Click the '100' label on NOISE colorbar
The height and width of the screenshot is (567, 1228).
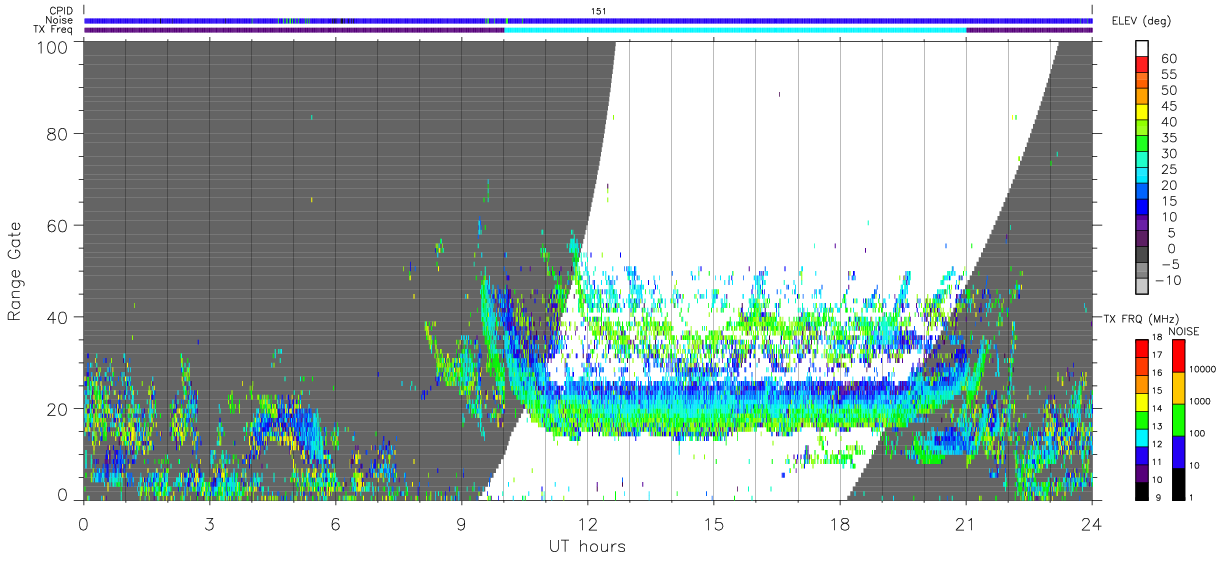(1197, 433)
